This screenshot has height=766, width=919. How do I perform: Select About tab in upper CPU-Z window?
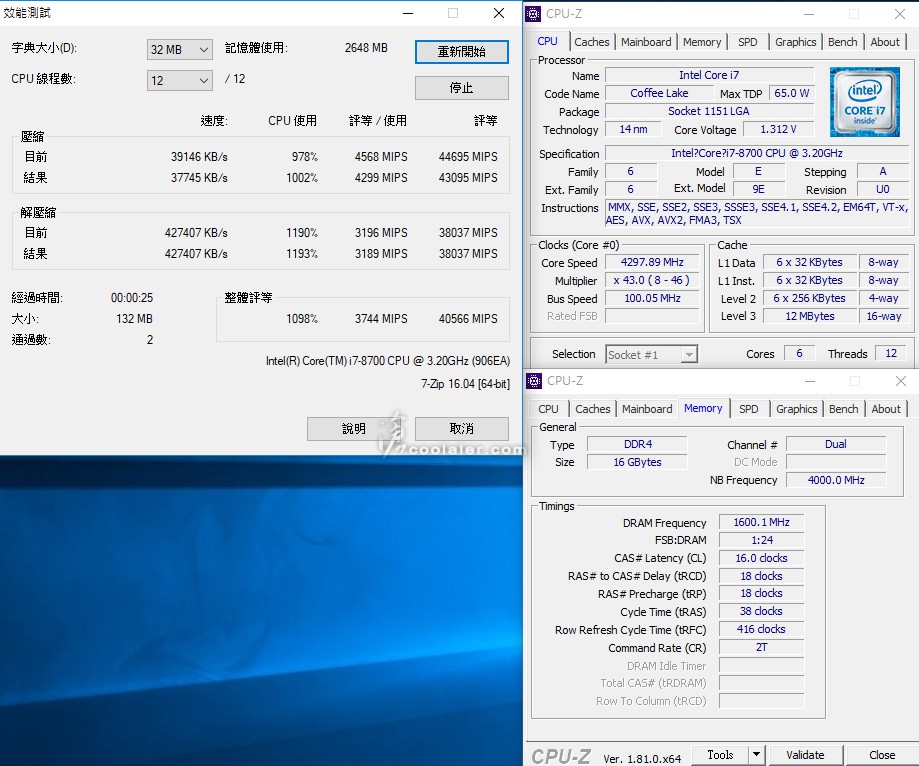click(x=884, y=42)
